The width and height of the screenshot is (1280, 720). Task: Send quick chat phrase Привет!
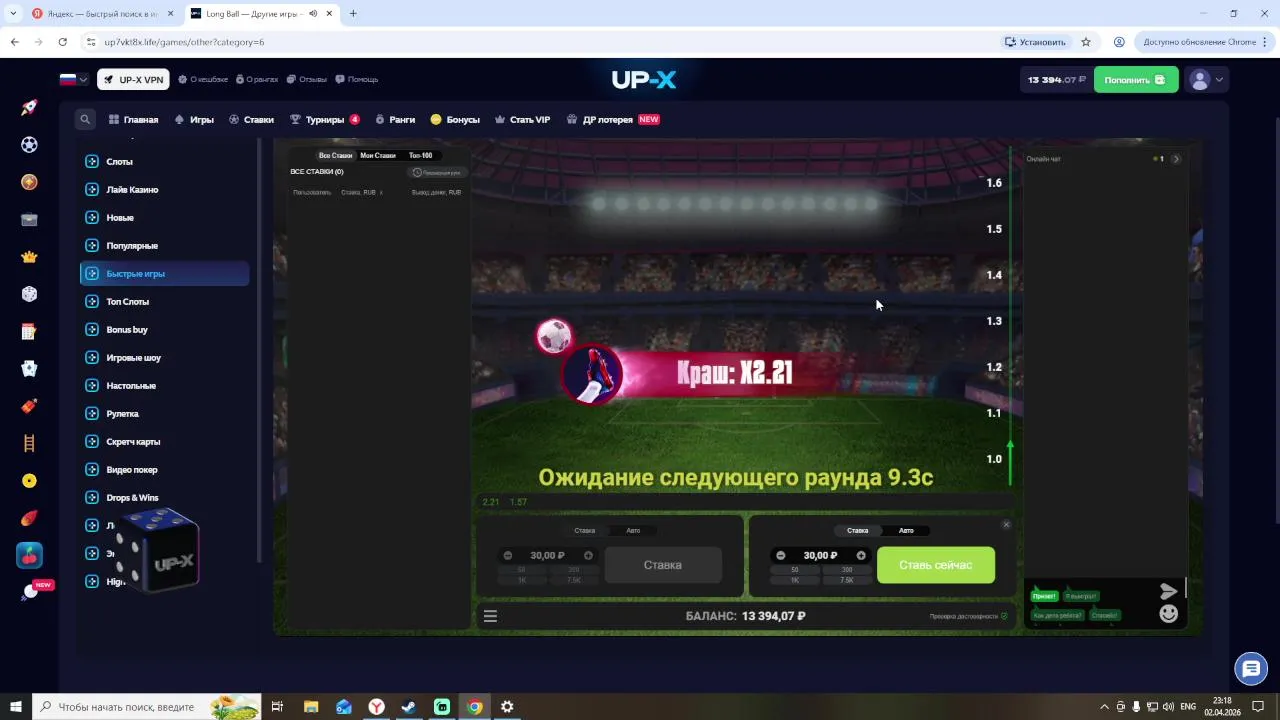pyautogui.click(x=1044, y=596)
